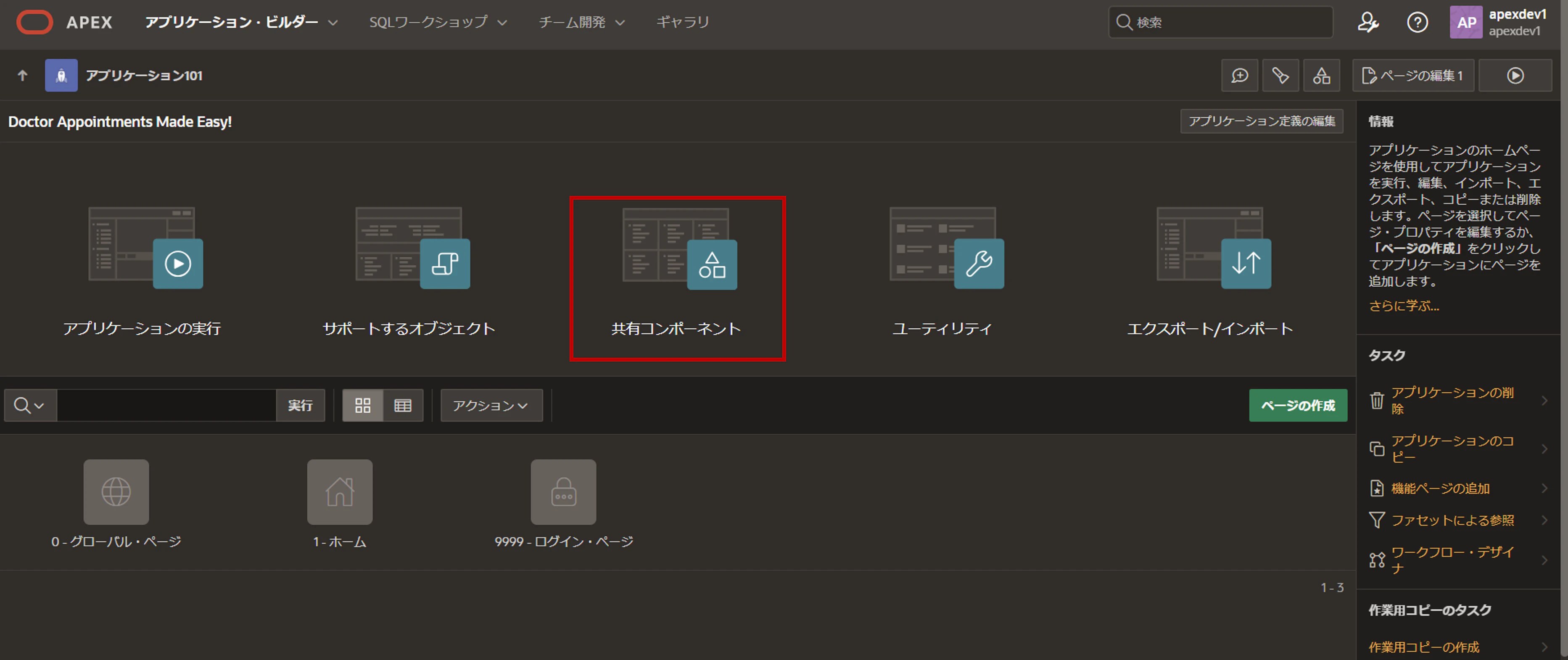This screenshot has width=1568, height=660.
Task: Select the 0 - グローバル・ページ icon
Action: (x=116, y=492)
